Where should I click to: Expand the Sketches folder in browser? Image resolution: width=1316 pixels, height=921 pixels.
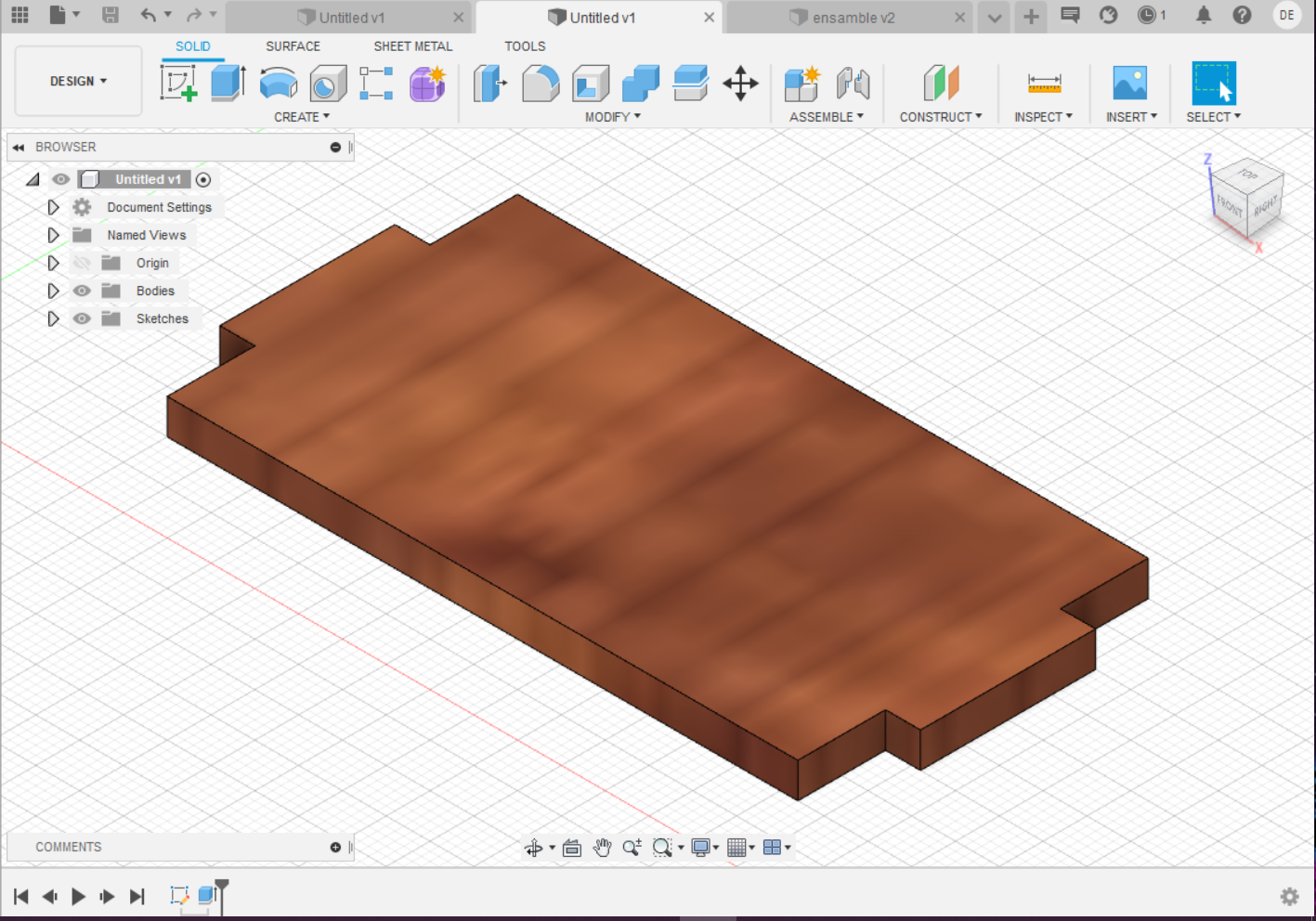tap(53, 318)
